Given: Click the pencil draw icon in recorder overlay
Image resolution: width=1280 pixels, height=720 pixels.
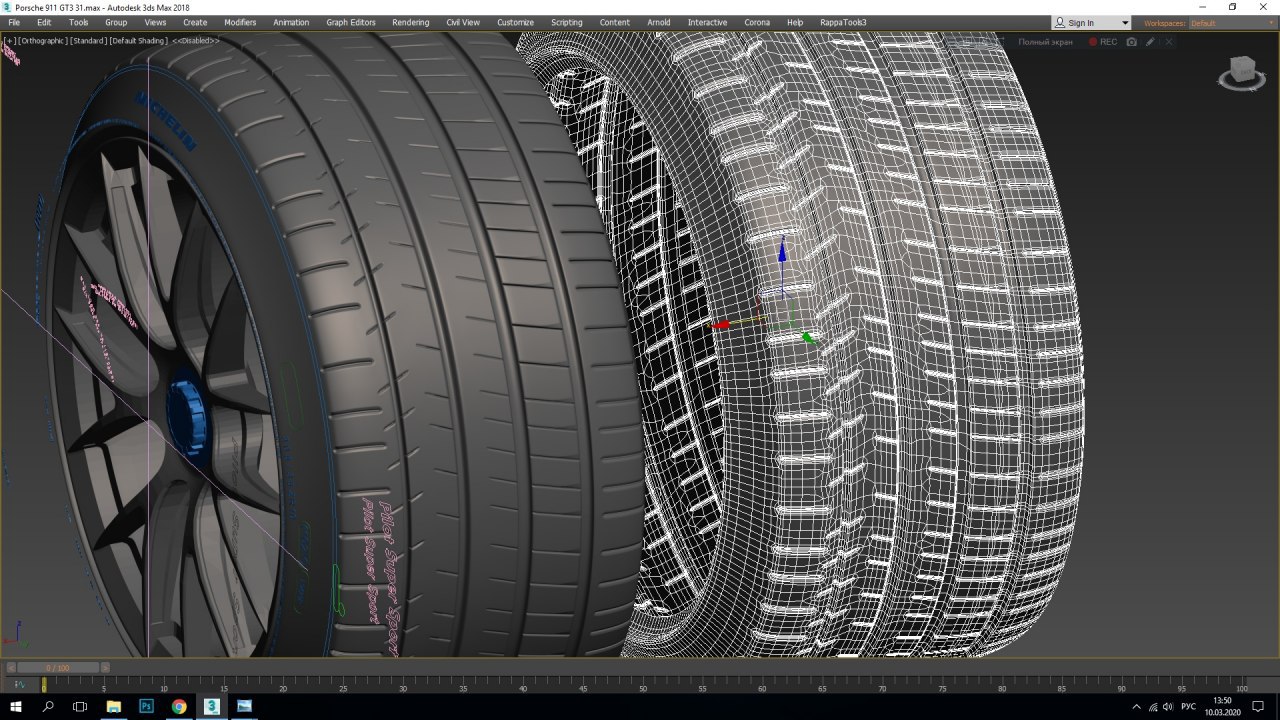Looking at the screenshot, I should 1150,42.
